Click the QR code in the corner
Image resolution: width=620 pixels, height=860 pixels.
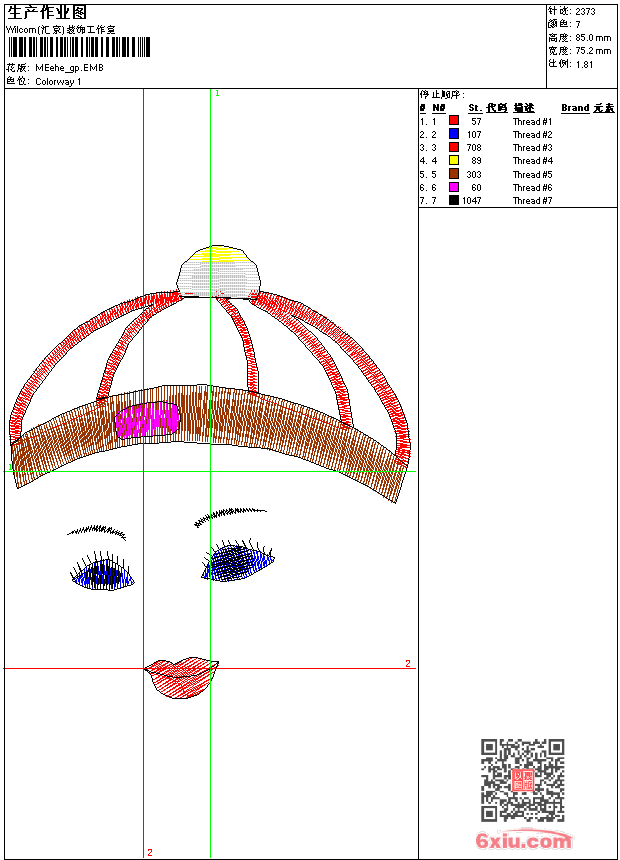tap(522, 780)
